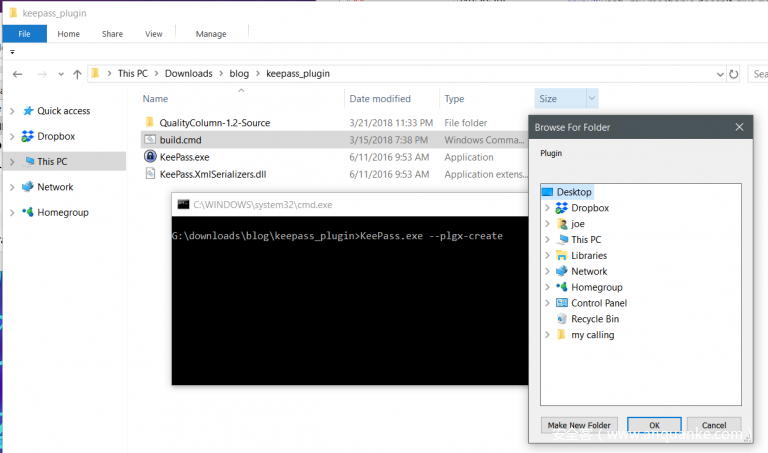The width and height of the screenshot is (768, 453).
Task: Sort files by Date modified column
Action: pos(379,99)
